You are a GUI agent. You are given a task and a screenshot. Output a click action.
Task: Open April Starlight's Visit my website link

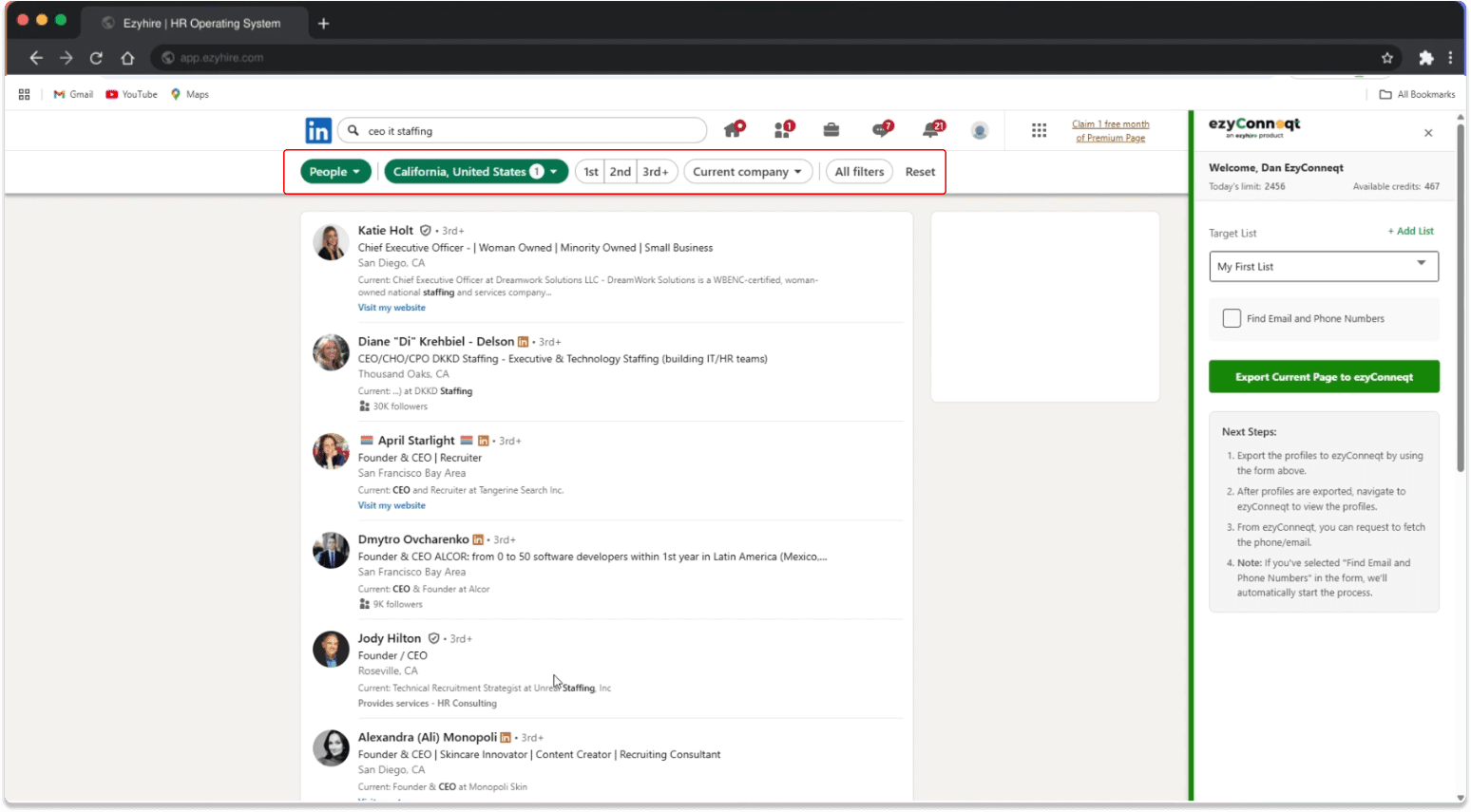(x=392, y=505)
